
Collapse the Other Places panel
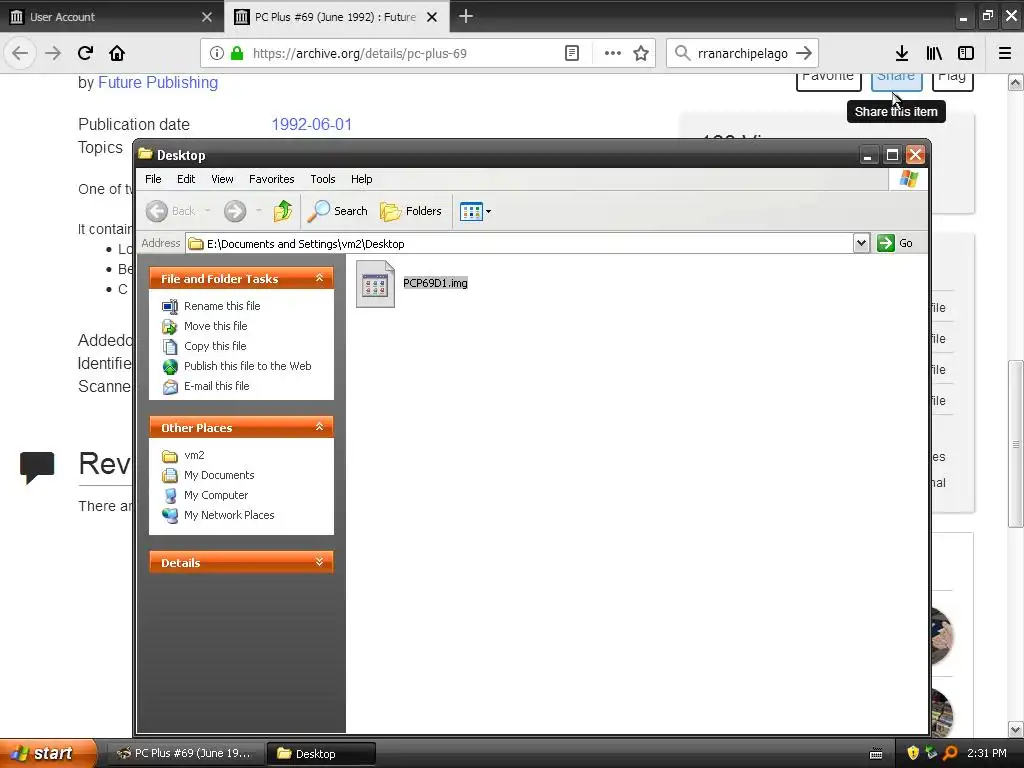319,427
